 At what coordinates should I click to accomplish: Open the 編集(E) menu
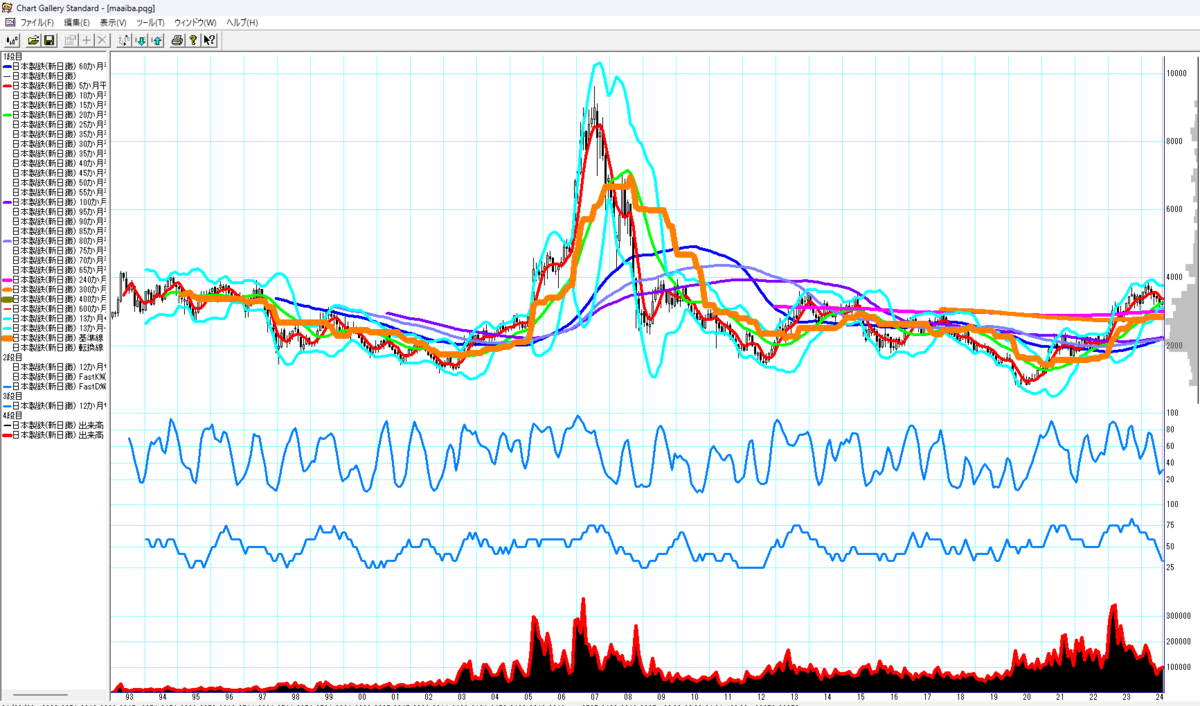(x=77, y=22)
